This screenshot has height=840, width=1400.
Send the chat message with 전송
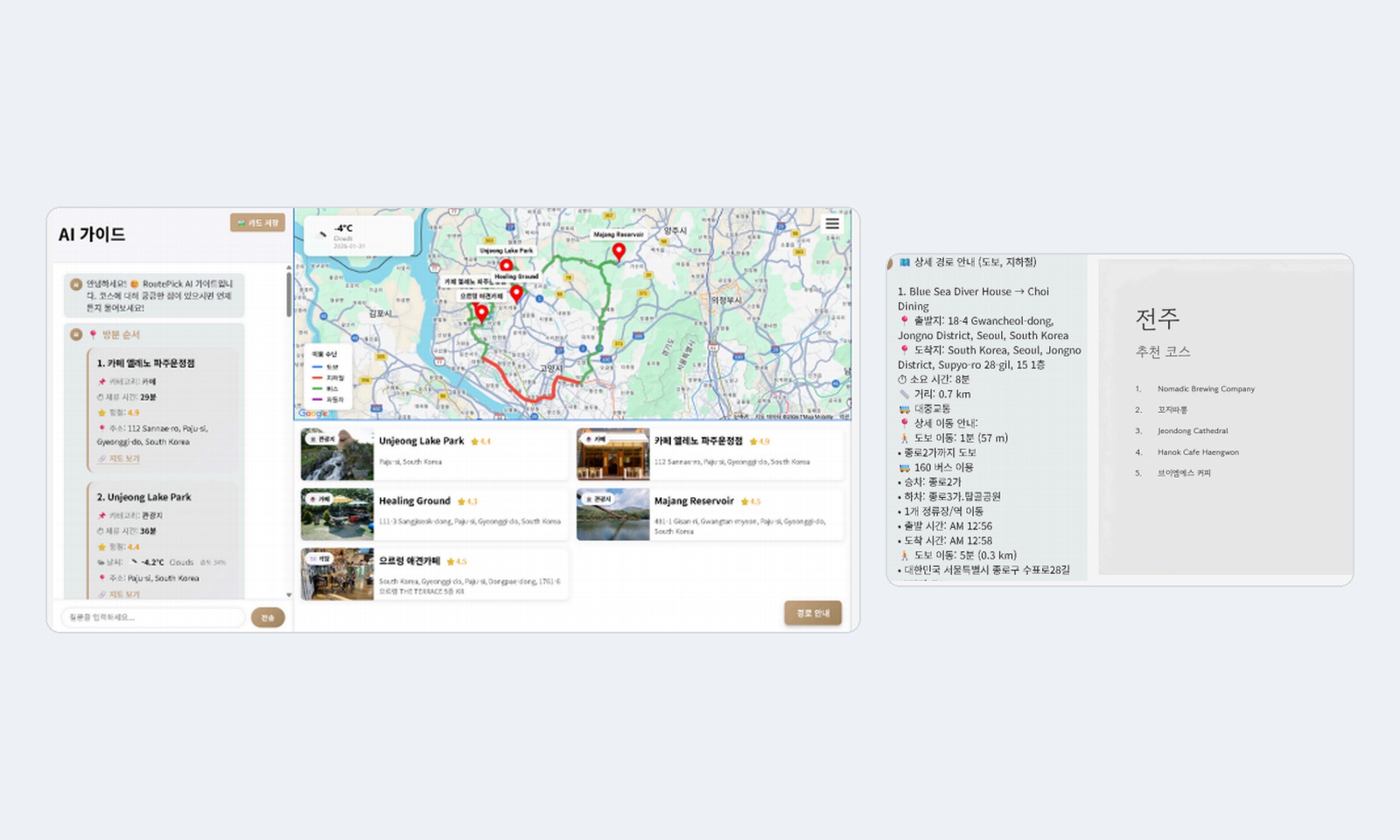pos(268,618)
